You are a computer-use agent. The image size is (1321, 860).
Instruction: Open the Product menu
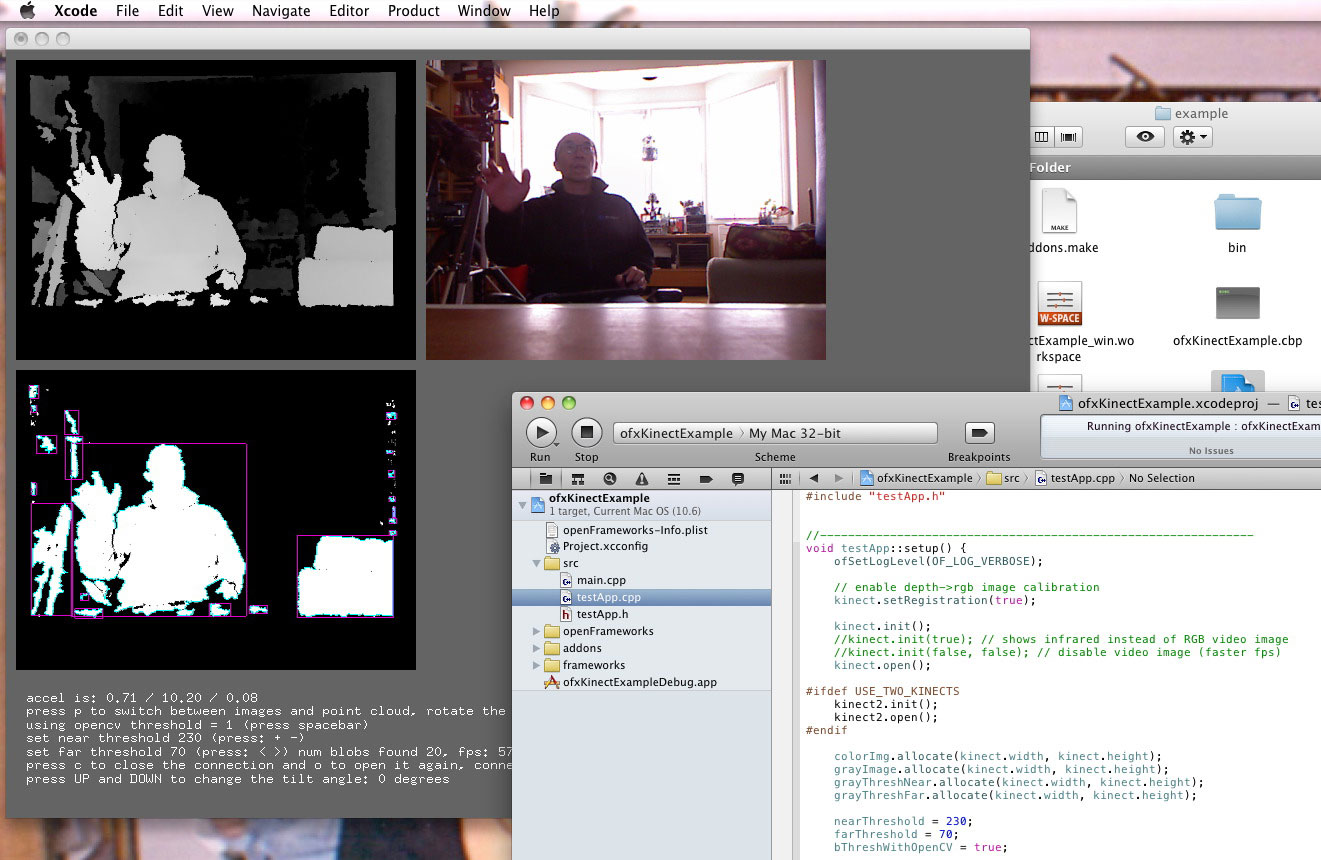414,11
